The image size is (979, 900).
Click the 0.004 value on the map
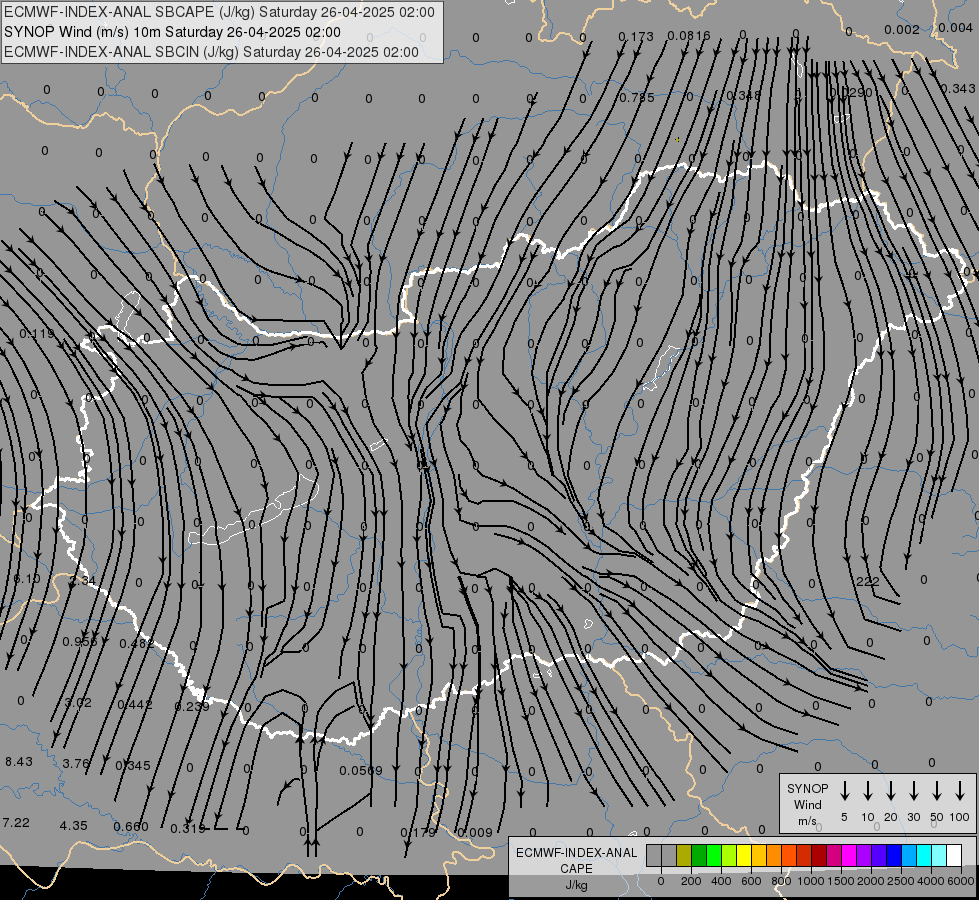coord(955,27)
